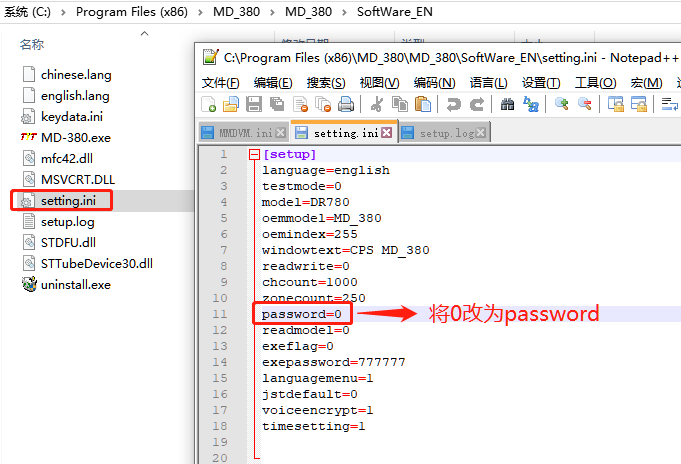Select MD-380.exe in the file list
Image resolution: width=681 pixels, height=464 pixels.
point(76,137)
